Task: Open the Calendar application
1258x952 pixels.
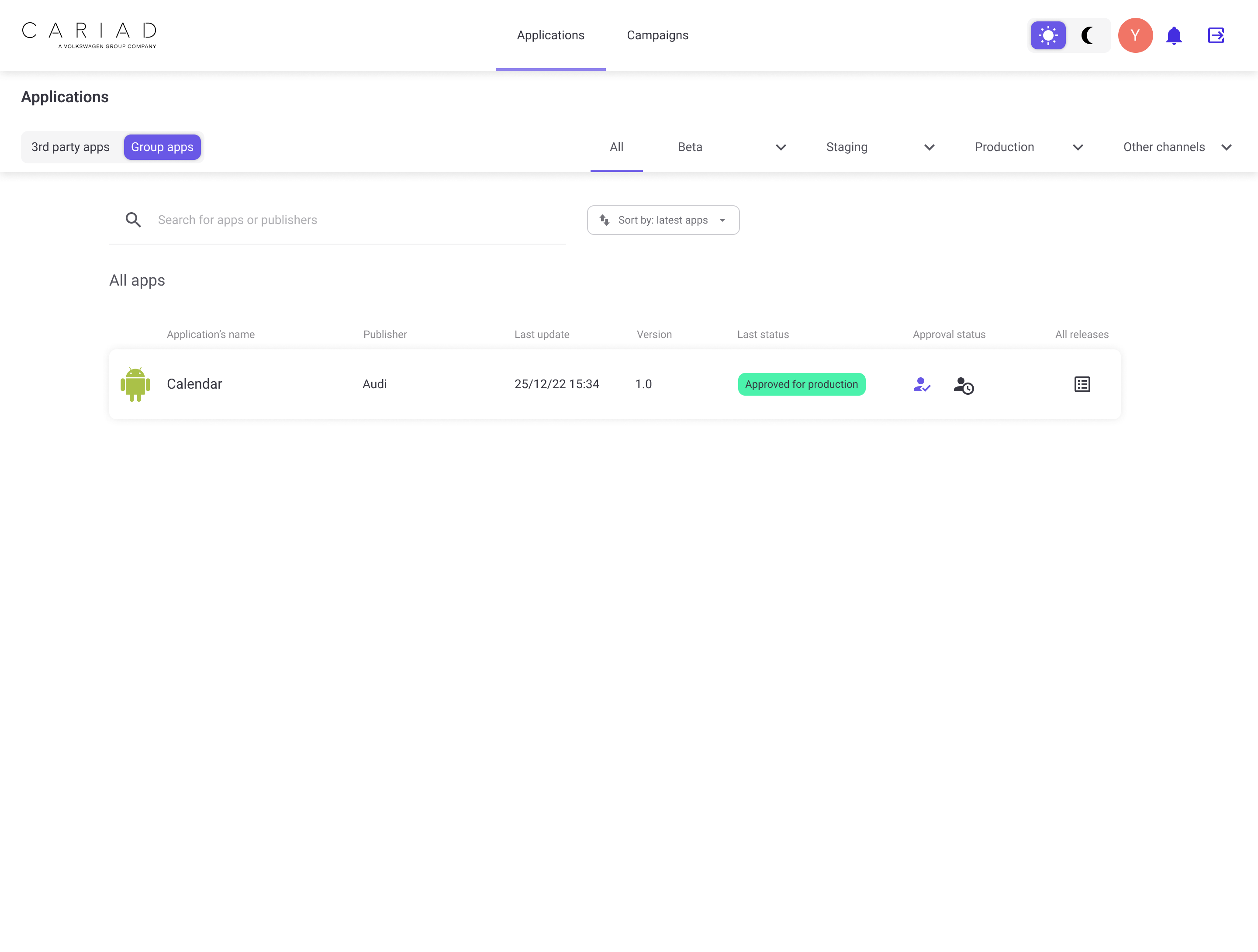Action: pos(194,384)
